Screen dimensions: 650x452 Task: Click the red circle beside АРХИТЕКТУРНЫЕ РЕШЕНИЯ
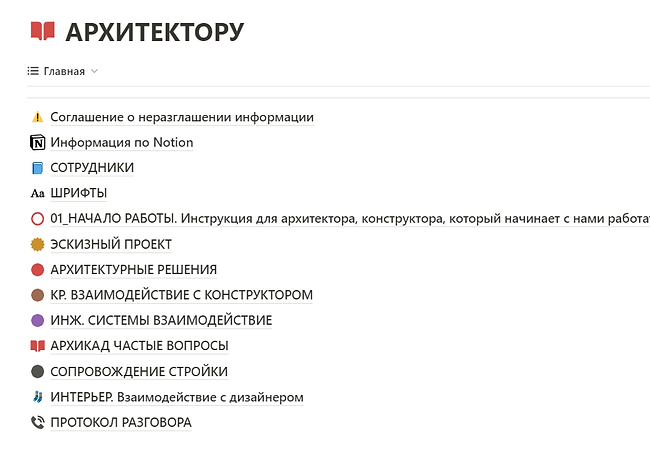pyautogui.click(x=38, y=270)
